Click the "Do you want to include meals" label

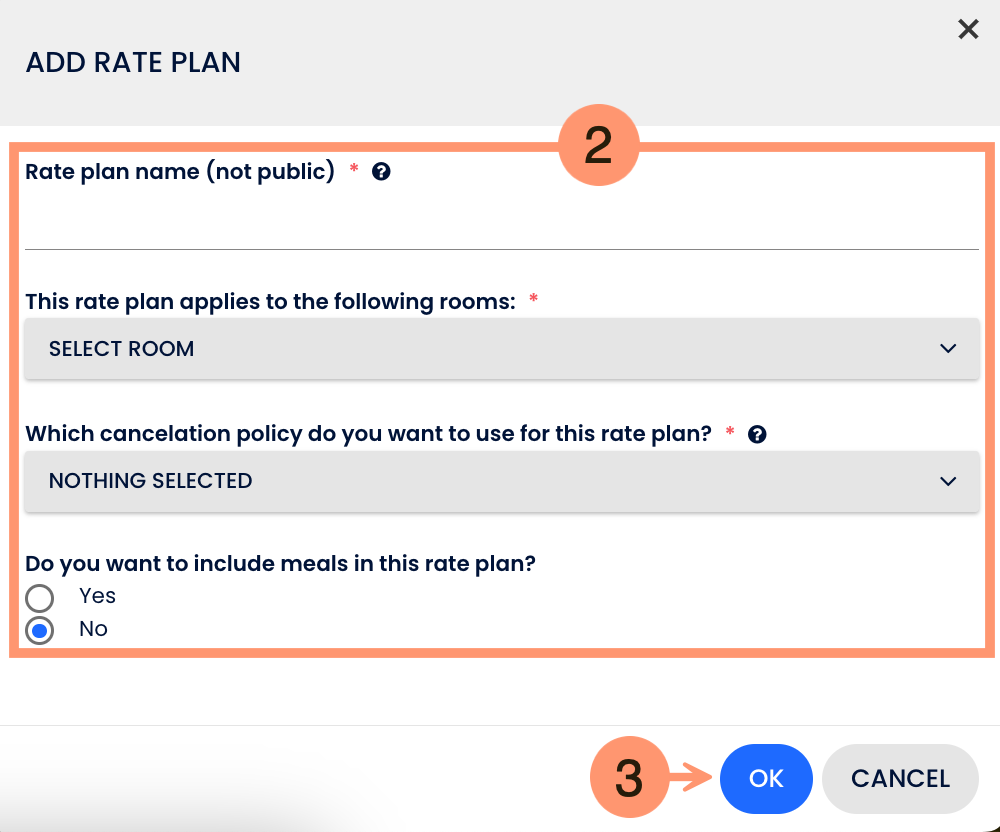point(280,564)
